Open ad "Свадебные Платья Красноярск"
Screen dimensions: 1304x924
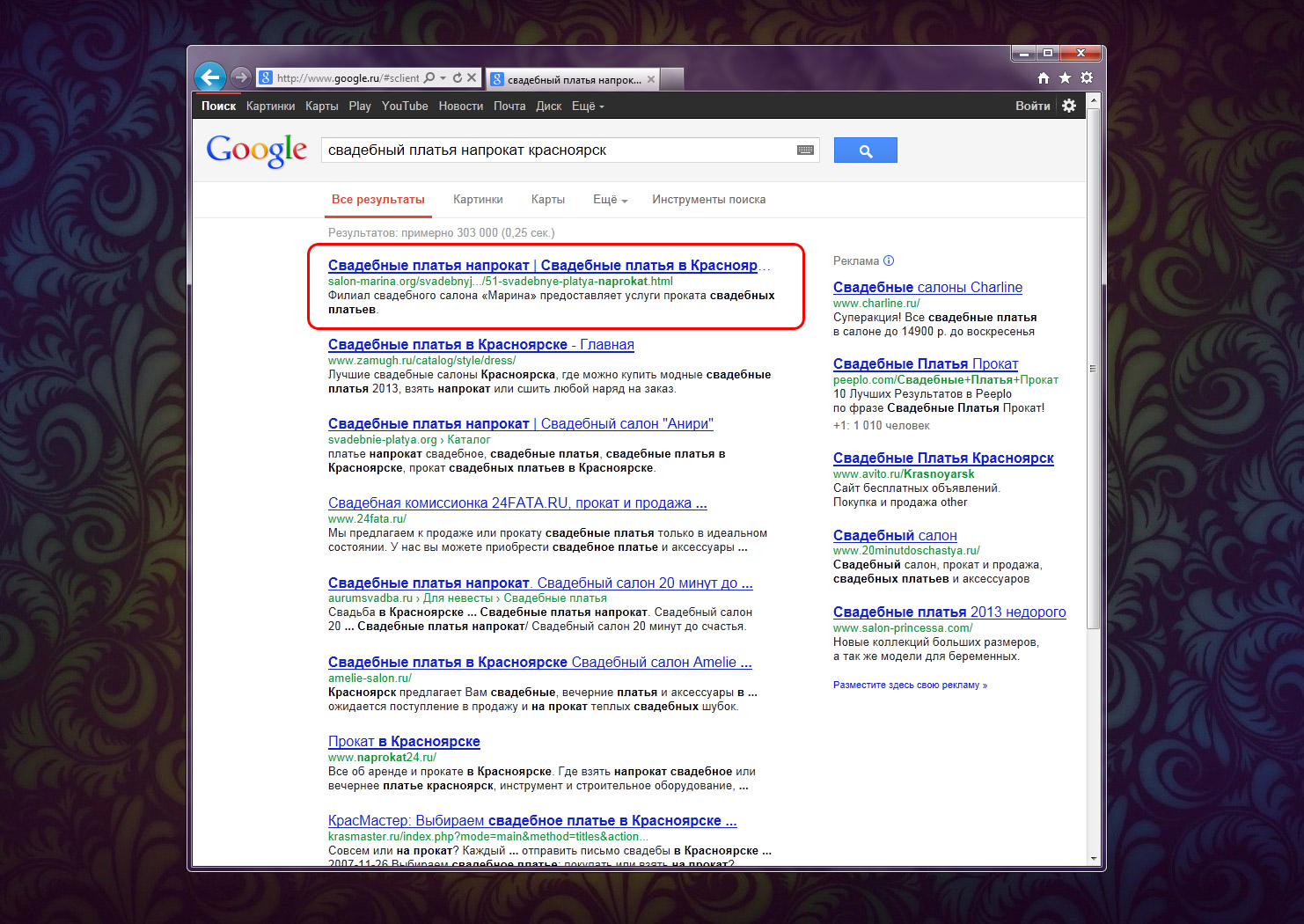[x=943, y=458]
